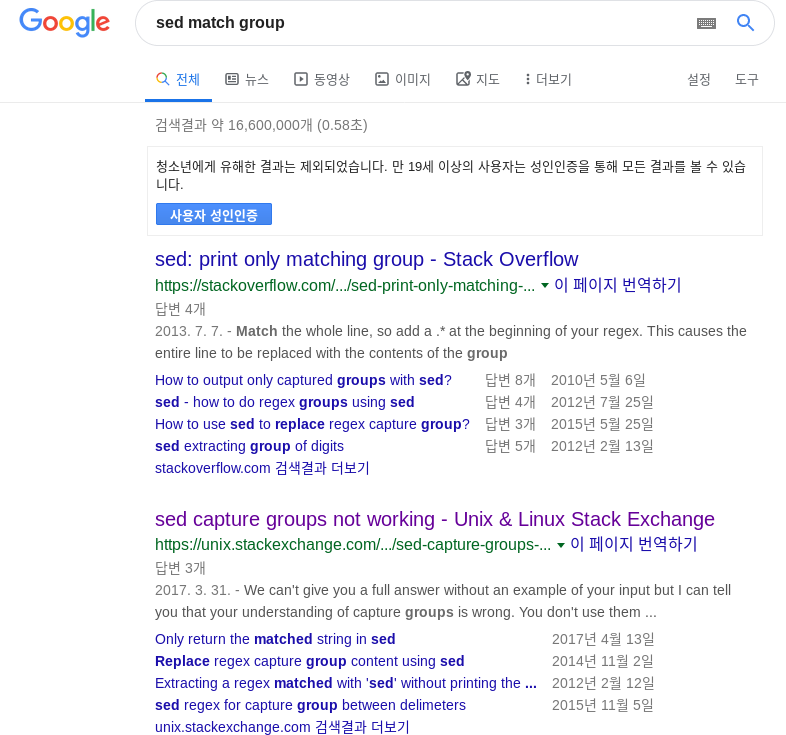Image resolution: width=786 pixels, height=735 pixels.
Task: Click '답변 5개' beside digits sublink
Action: pyautogui.click(x=510, y=446)
